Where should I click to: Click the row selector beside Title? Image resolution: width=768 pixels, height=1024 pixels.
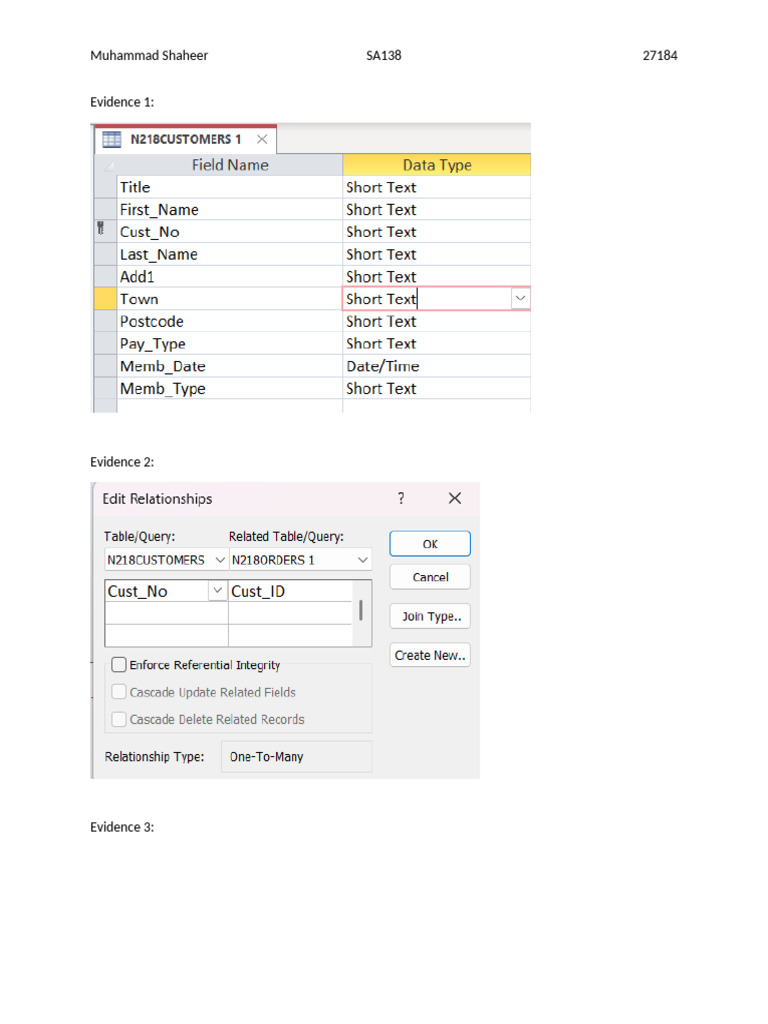pos(105,187)
